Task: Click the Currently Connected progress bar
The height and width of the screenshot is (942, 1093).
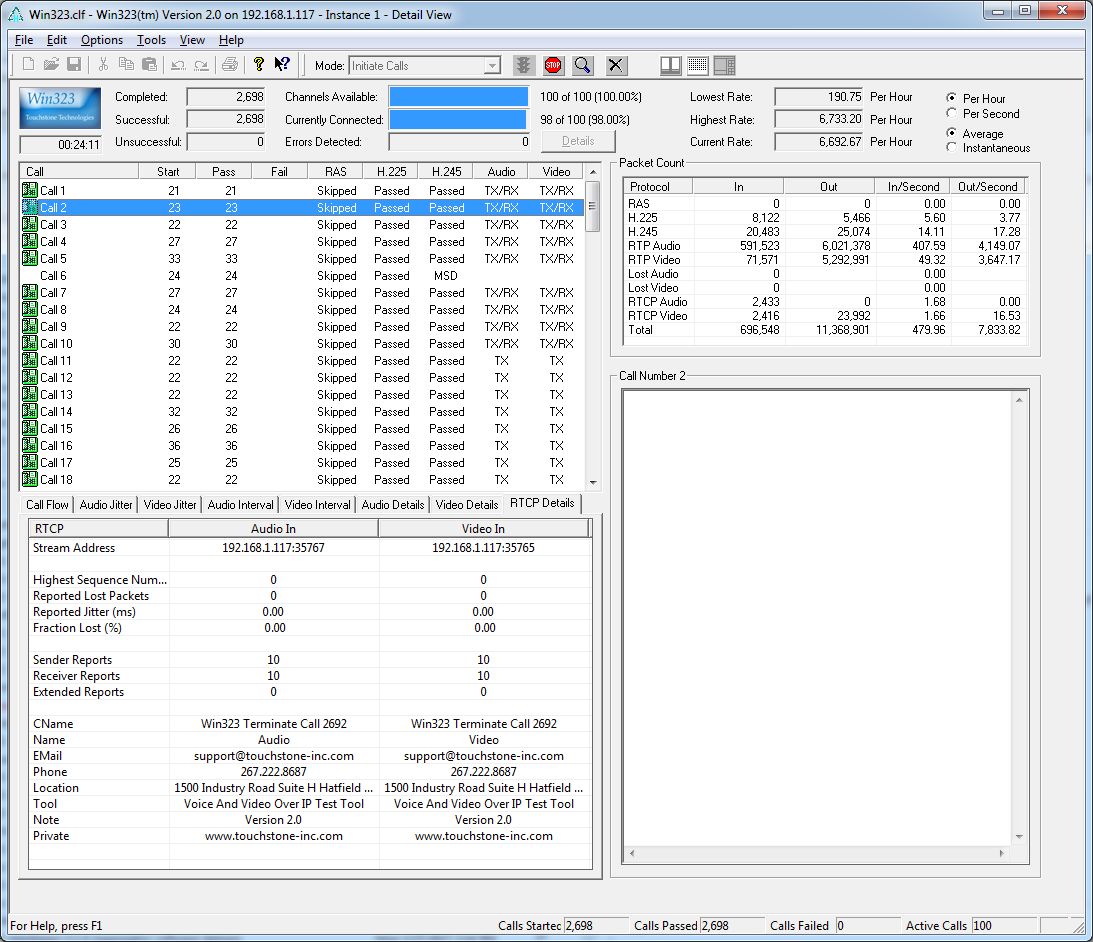Action: coord(458,119)
